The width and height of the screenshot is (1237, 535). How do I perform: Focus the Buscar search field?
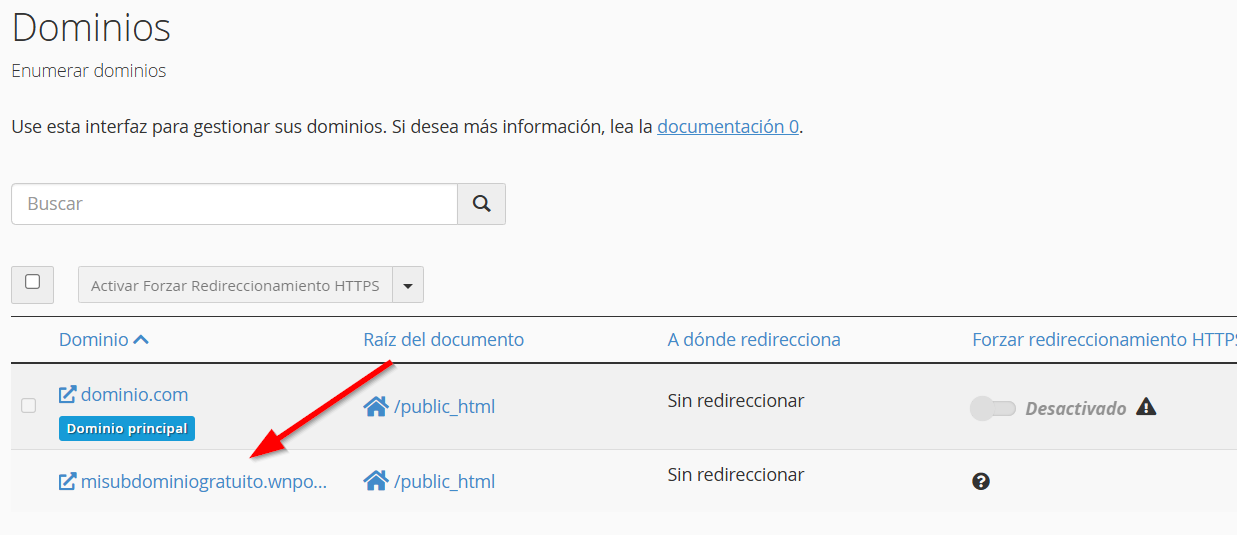click(234, 204)
